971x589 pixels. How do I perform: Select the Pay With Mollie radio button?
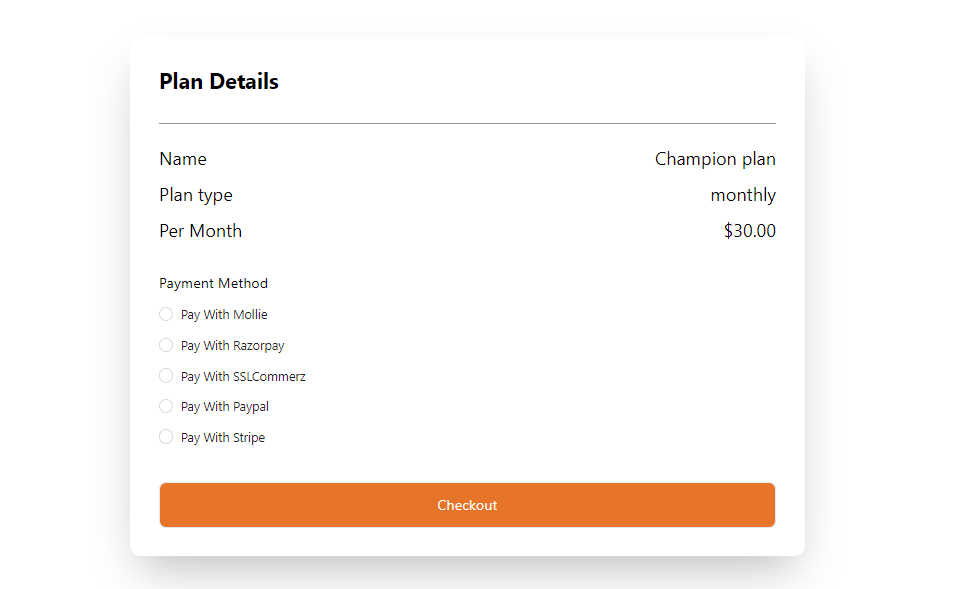(x=166, y=314)
